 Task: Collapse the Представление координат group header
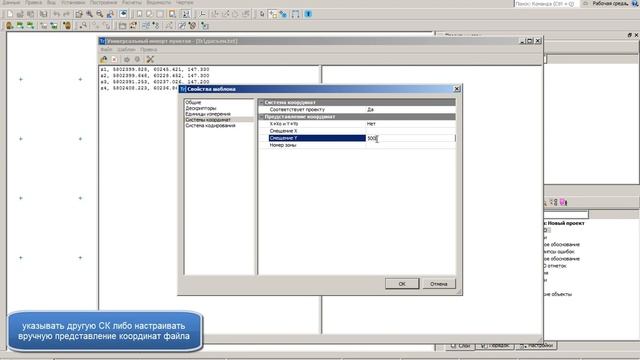click(262, 117)
